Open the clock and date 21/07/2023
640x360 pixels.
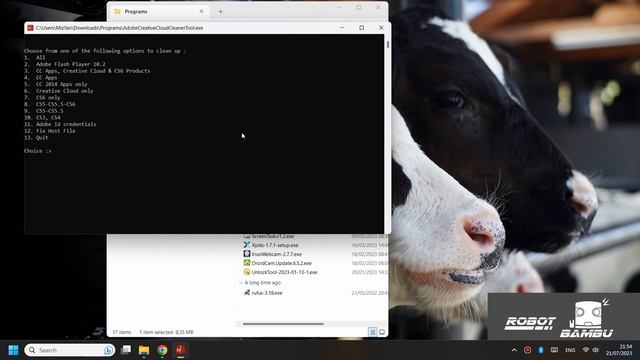[x=619, y=350]
